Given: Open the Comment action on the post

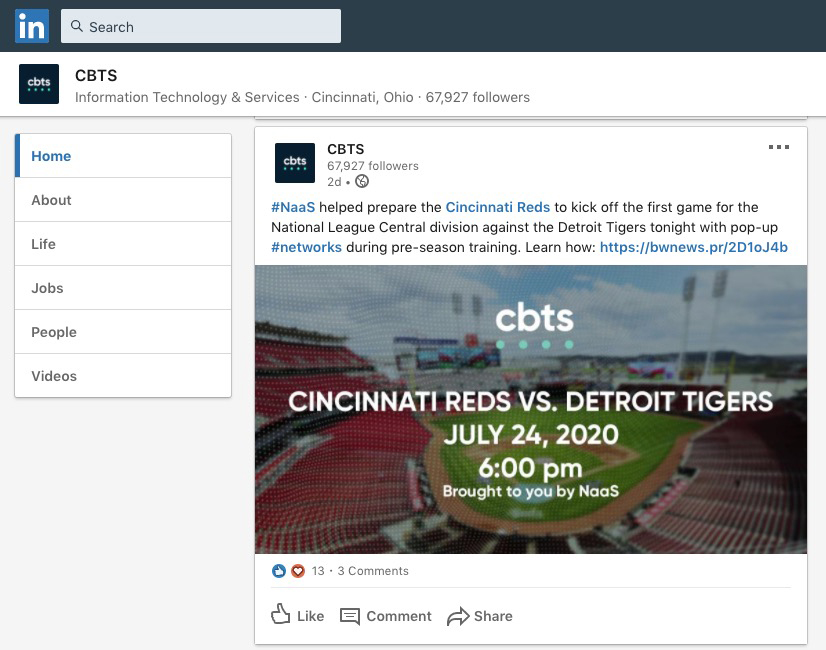Looking at the screenshot, I should click(x=386, y=616).
